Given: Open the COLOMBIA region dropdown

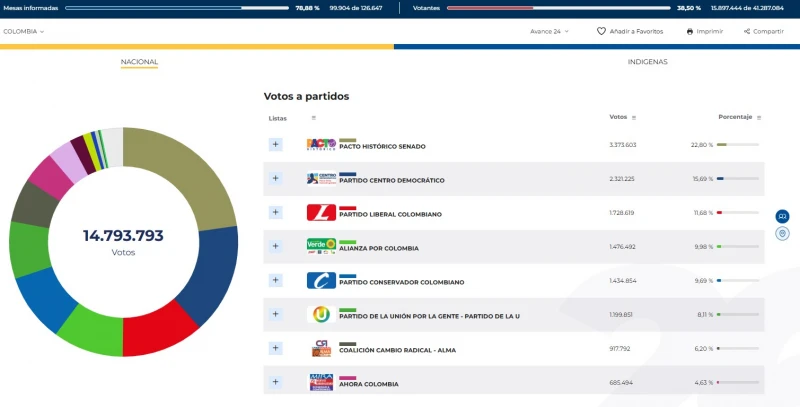Looking at the screenshot, I should (23, 32).
